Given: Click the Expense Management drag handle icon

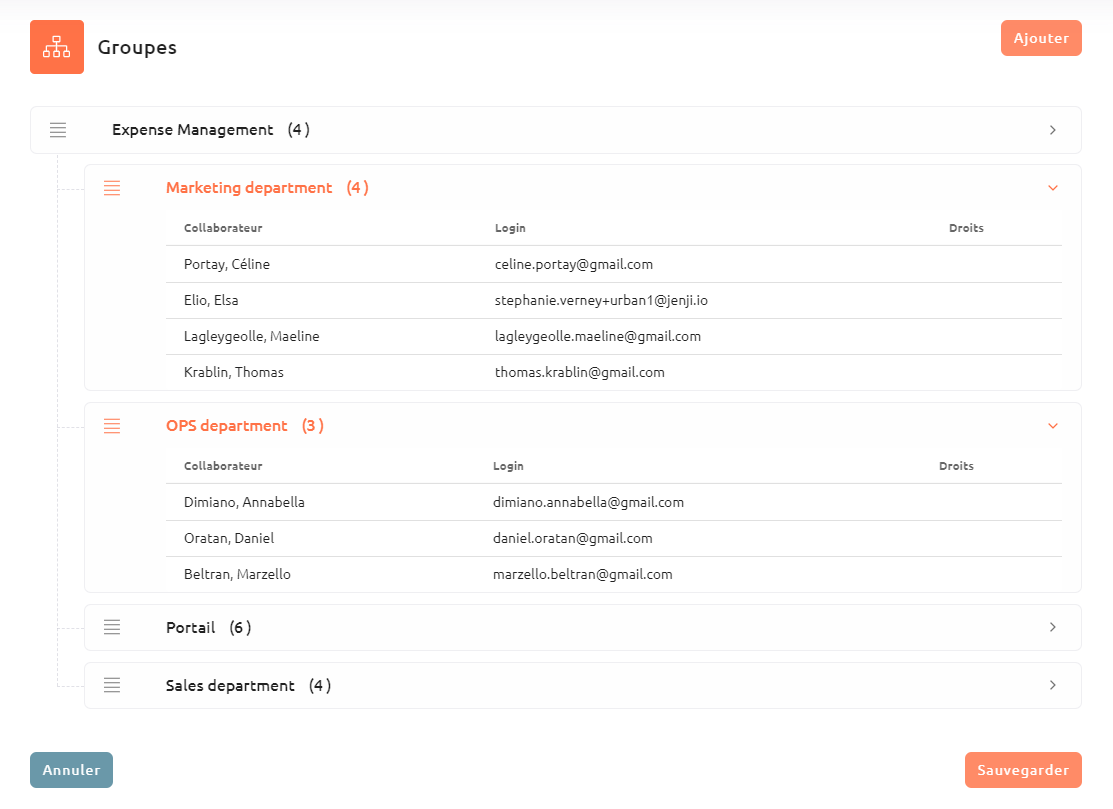Looking at the screenshot, I should pyautogui.click(x=57, y=130).
